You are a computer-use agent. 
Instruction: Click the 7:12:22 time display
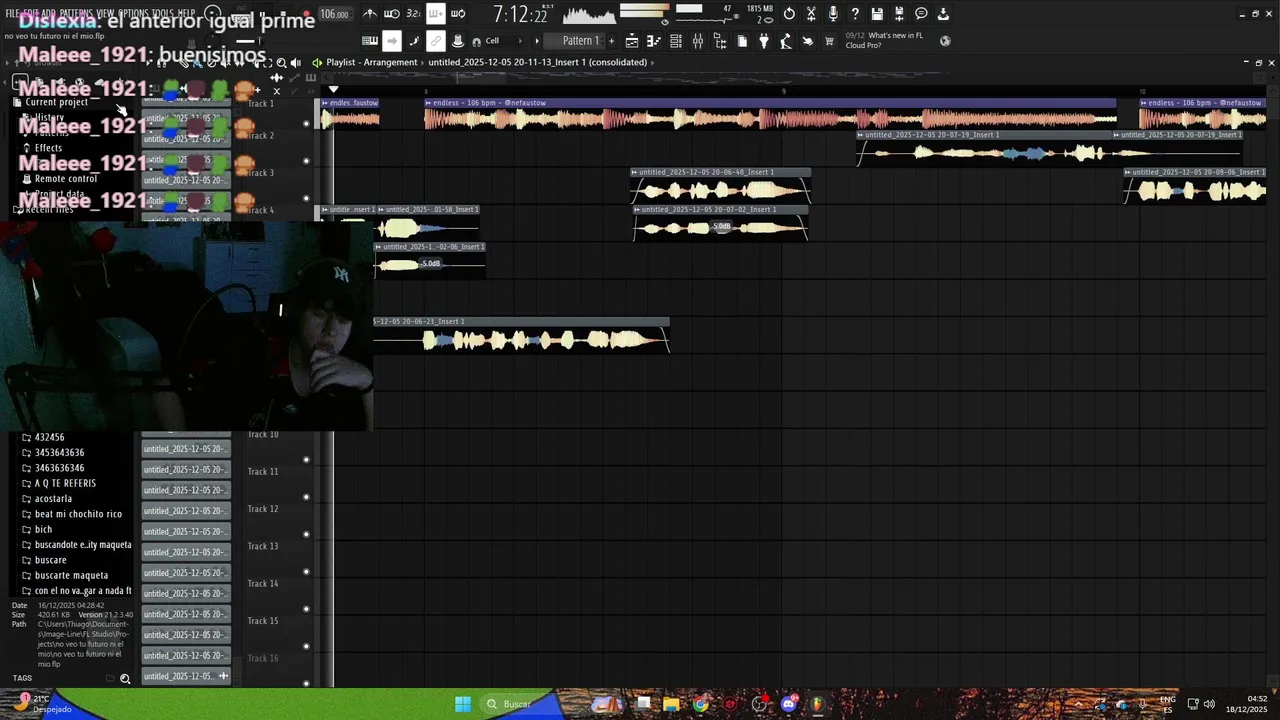coord(521,14)
